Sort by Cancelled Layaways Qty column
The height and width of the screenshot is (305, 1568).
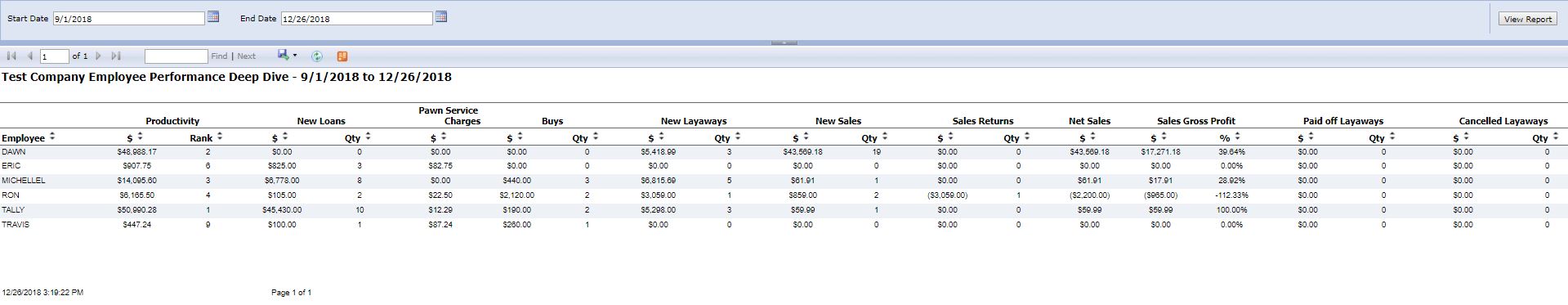1556,137
